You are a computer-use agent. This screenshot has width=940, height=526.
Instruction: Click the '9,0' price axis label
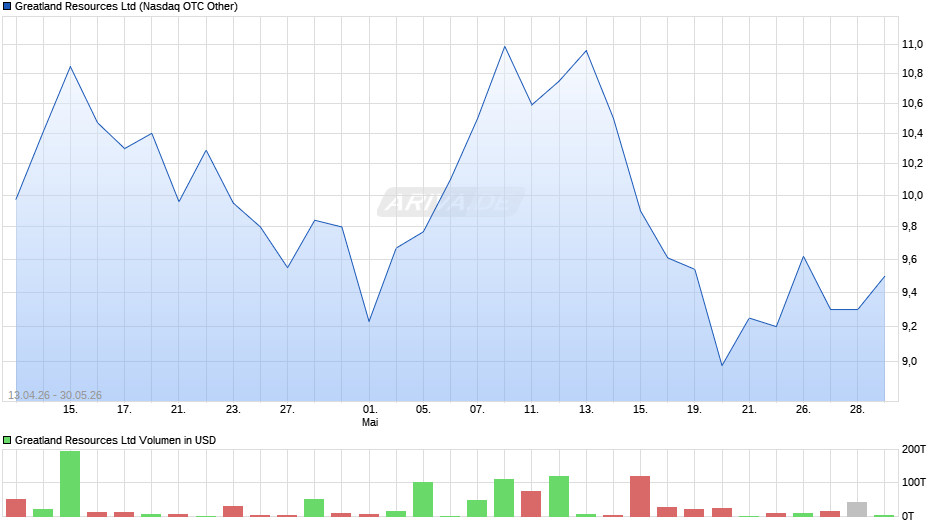(909, 362)
